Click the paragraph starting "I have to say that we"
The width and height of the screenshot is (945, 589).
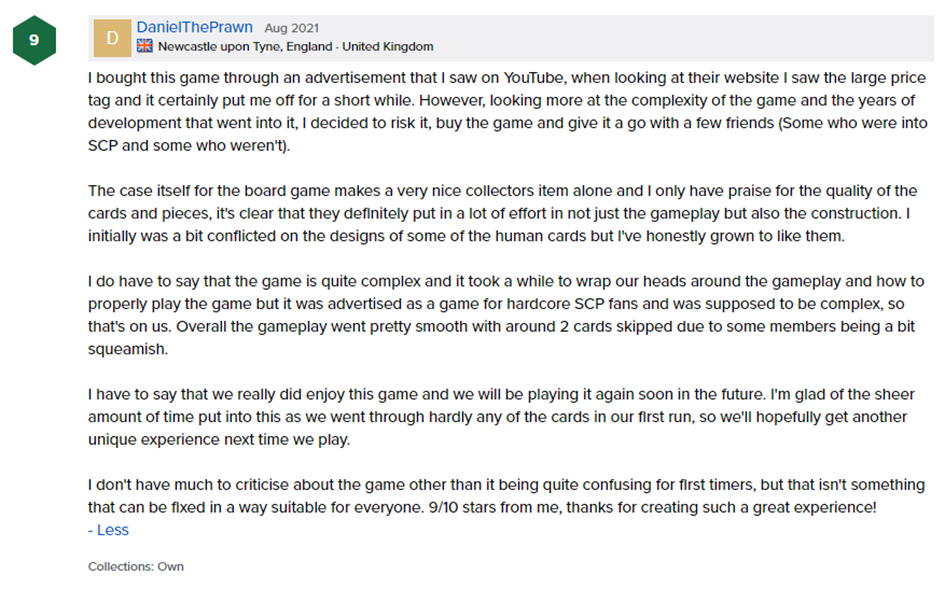(x=500, y=417)
